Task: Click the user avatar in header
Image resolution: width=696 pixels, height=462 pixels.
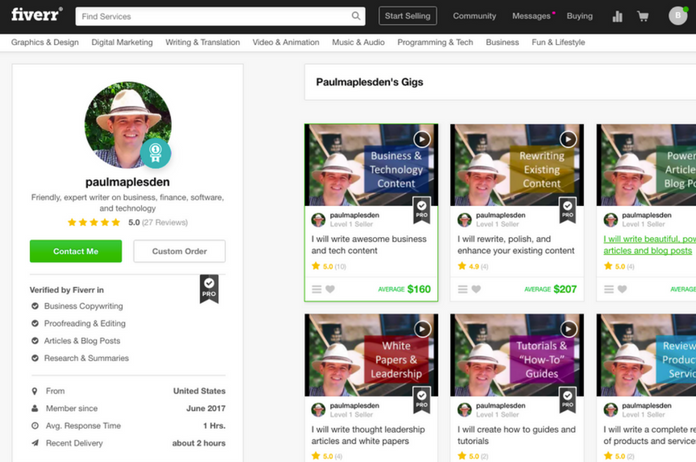Action: 676,16
